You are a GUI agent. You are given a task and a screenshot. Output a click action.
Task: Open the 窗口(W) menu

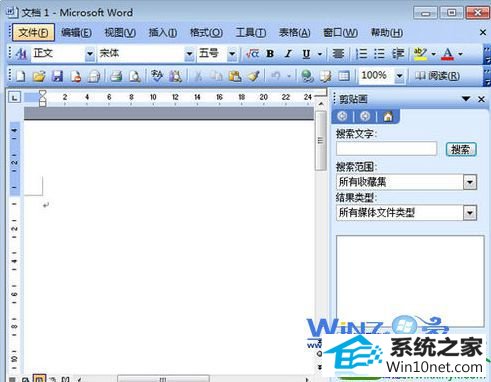[x=340, y=33]
